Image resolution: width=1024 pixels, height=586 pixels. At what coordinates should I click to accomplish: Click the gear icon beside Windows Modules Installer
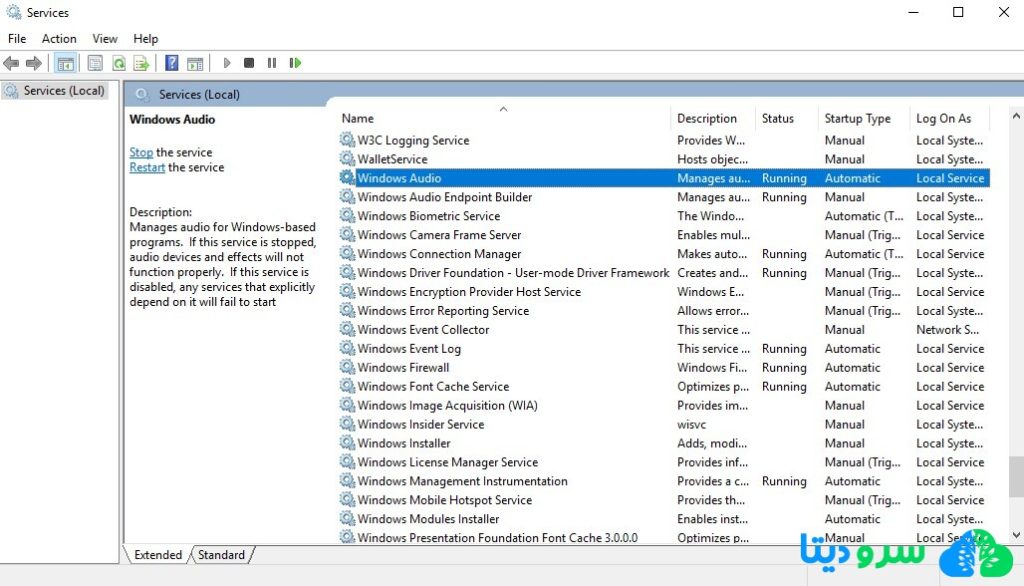(x=347, y=519)
